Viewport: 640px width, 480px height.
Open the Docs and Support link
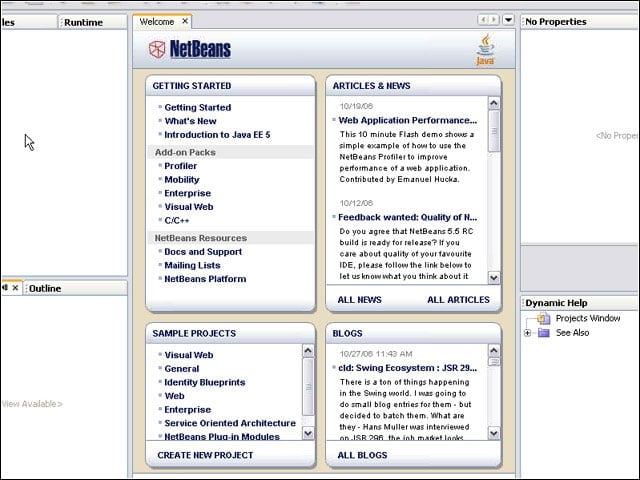(203, 252)
